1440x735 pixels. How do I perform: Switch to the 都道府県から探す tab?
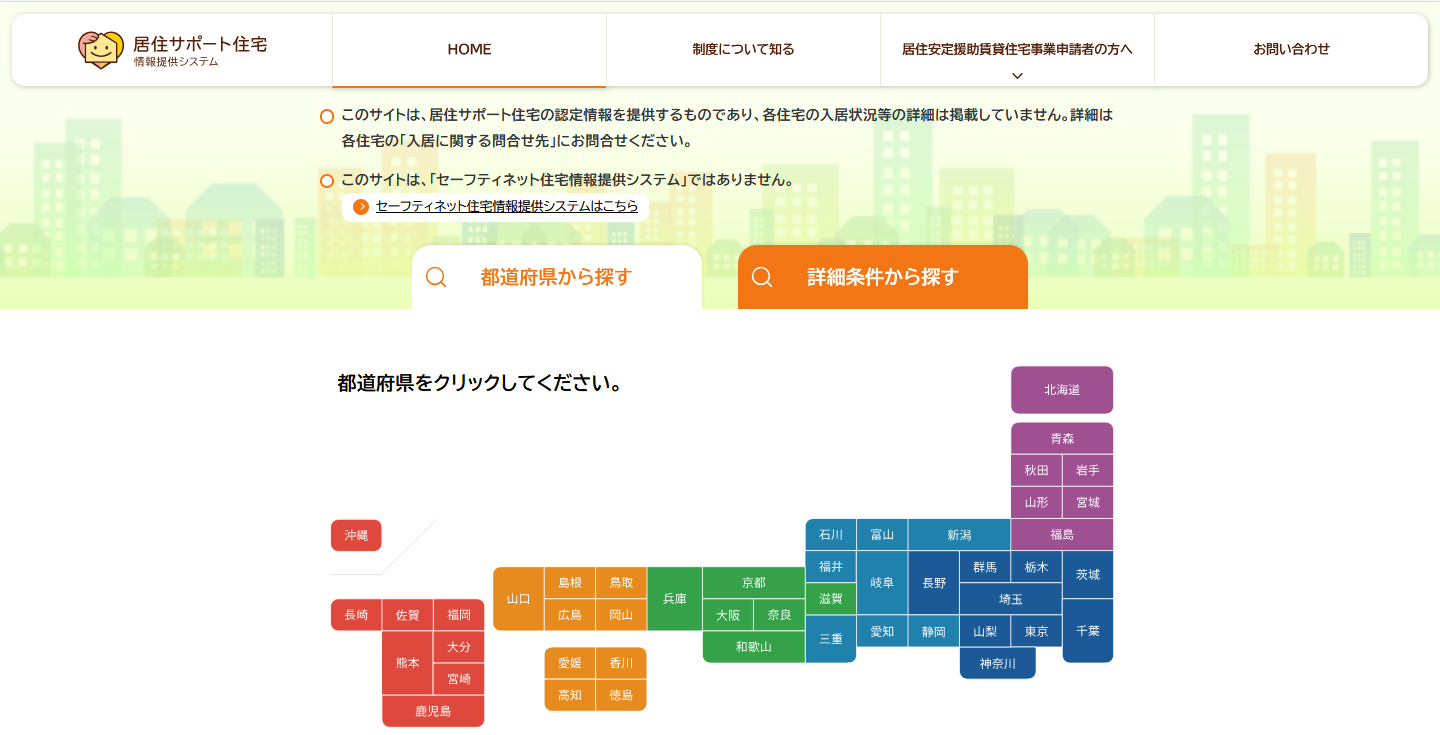point(557,277)
